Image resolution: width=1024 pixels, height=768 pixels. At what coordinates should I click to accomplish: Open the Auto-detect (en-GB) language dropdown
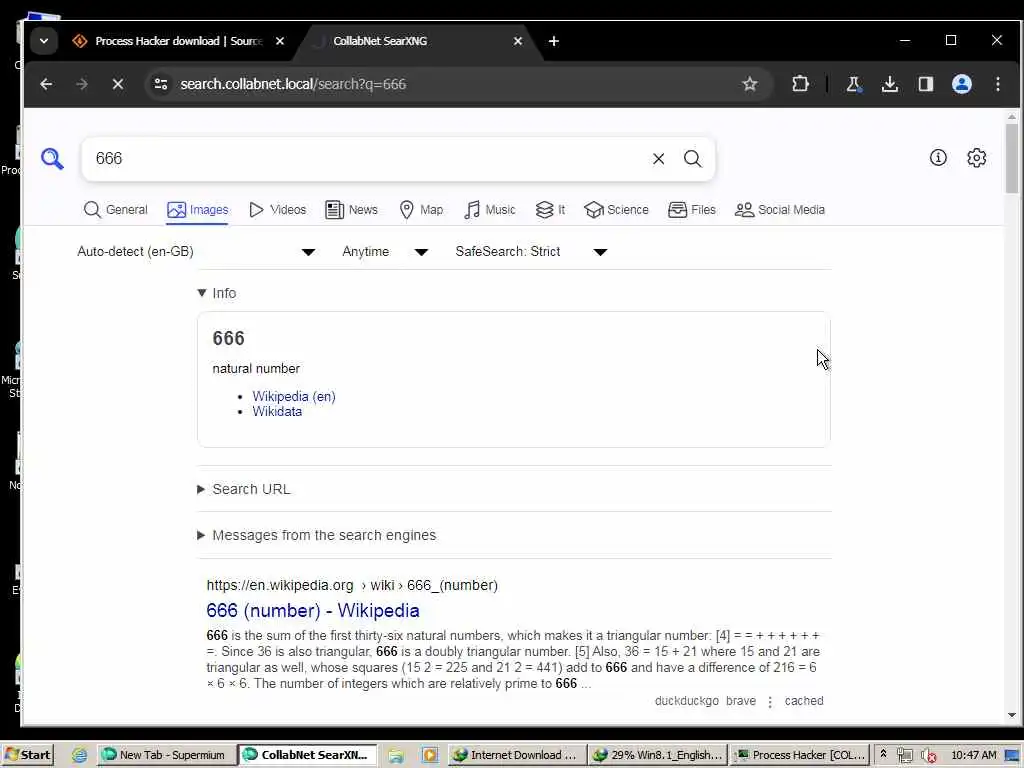[x=196, y=252]
